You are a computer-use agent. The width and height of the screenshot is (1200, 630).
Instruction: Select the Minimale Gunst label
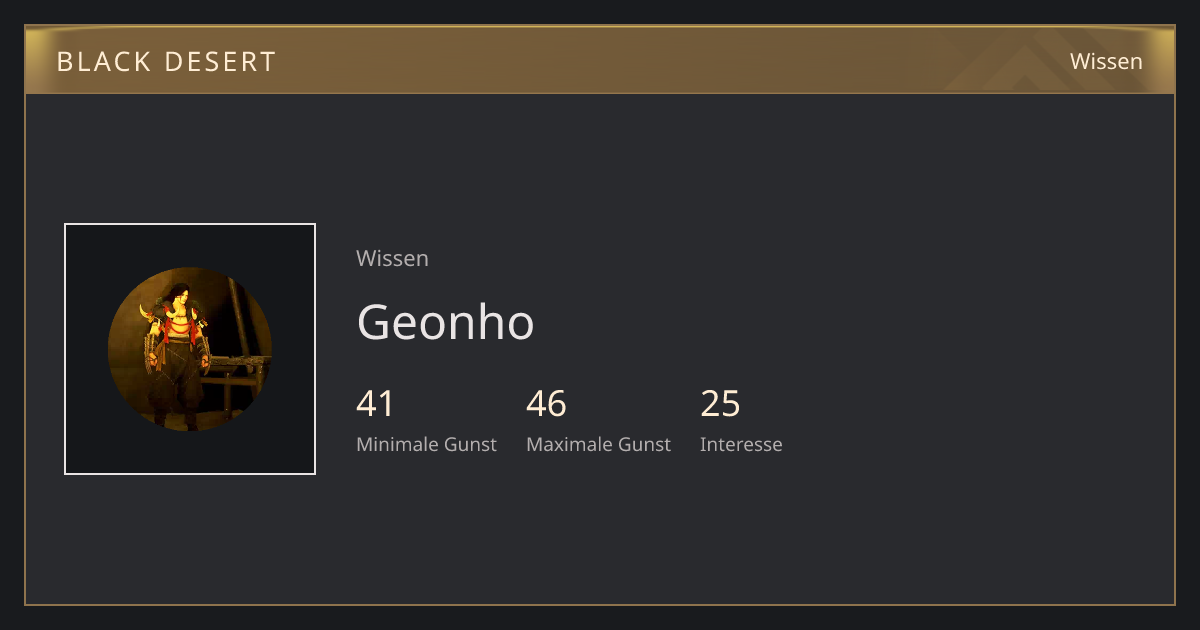(426, 444)
